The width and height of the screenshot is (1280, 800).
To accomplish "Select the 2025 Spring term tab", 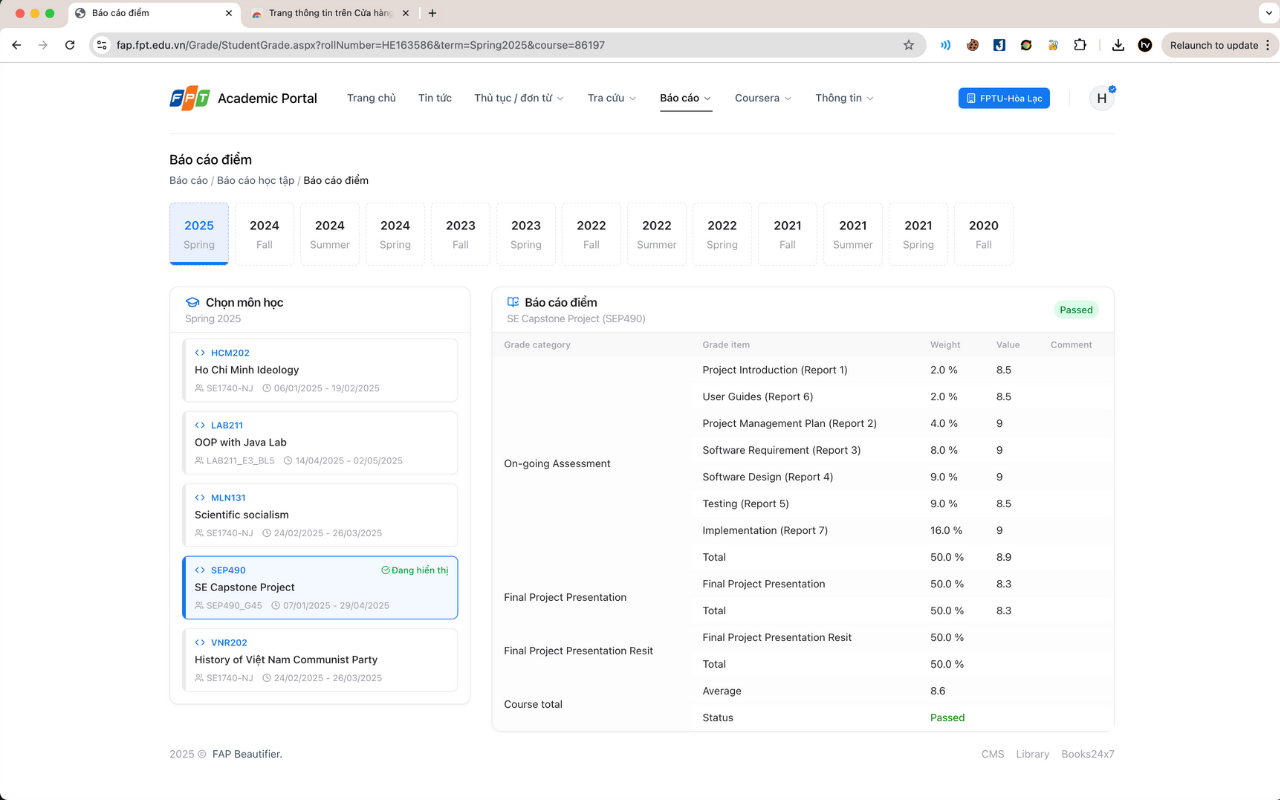I will click(199, 234).
